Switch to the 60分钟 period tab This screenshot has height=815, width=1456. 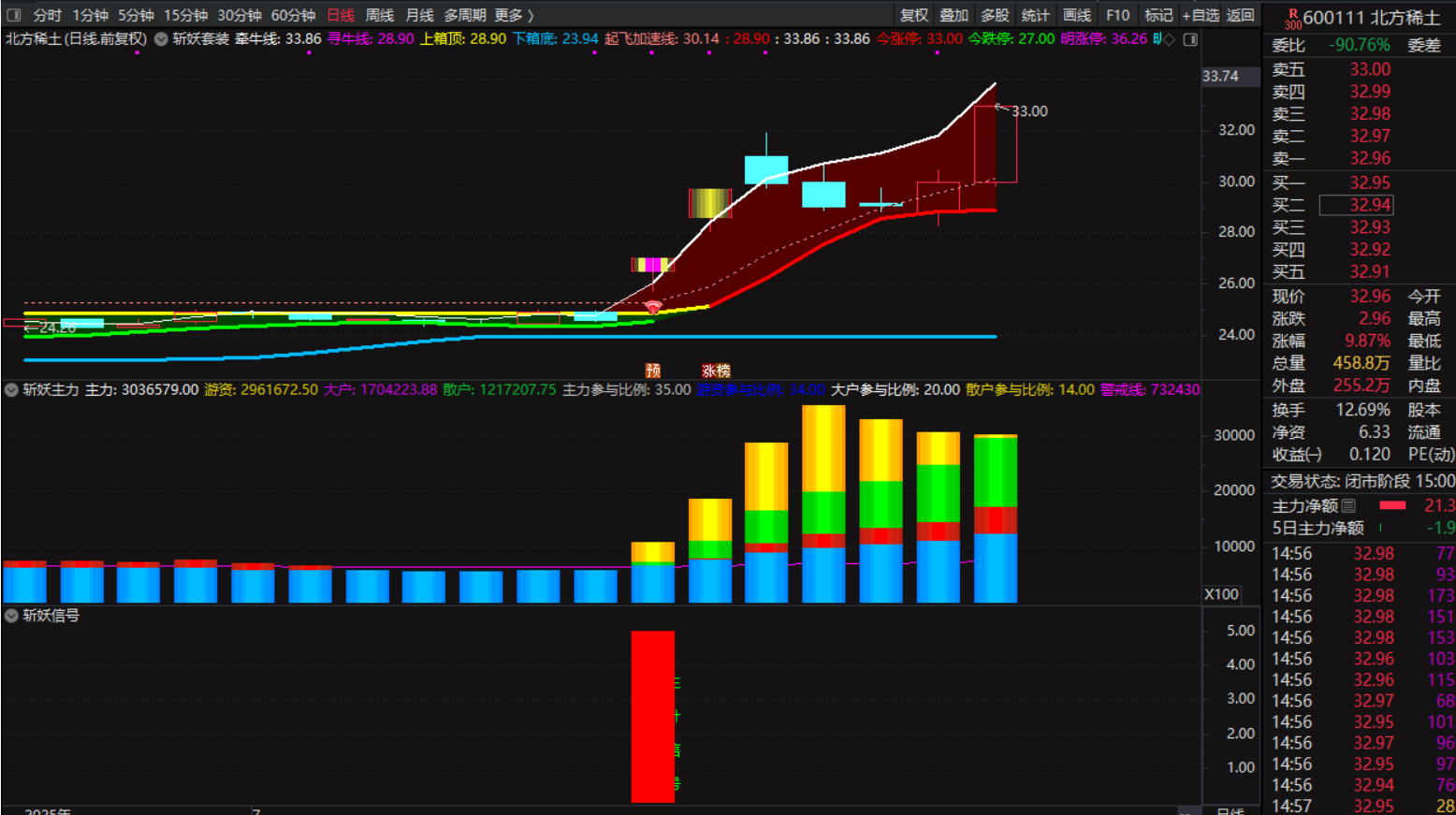[293, 15]
